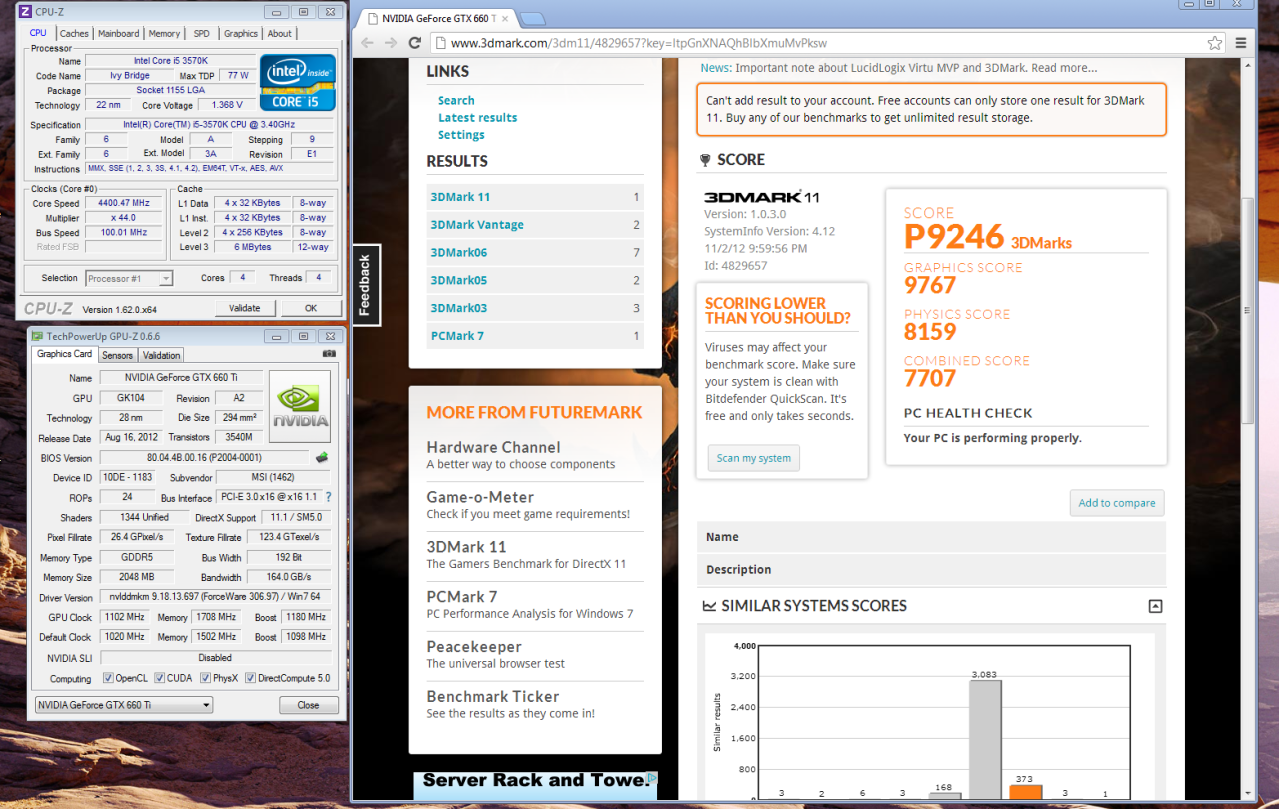
Task: Open the Bus Interface question mark help
Action: 328,497
